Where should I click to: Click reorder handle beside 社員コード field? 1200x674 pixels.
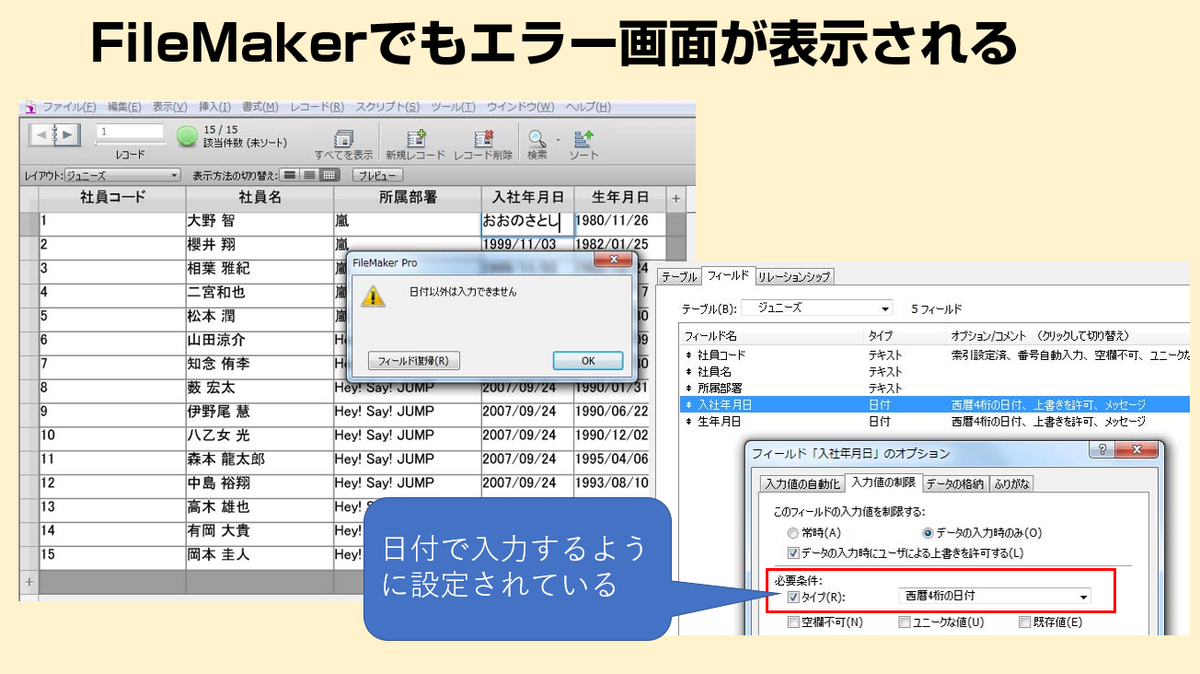pos(688,355)
